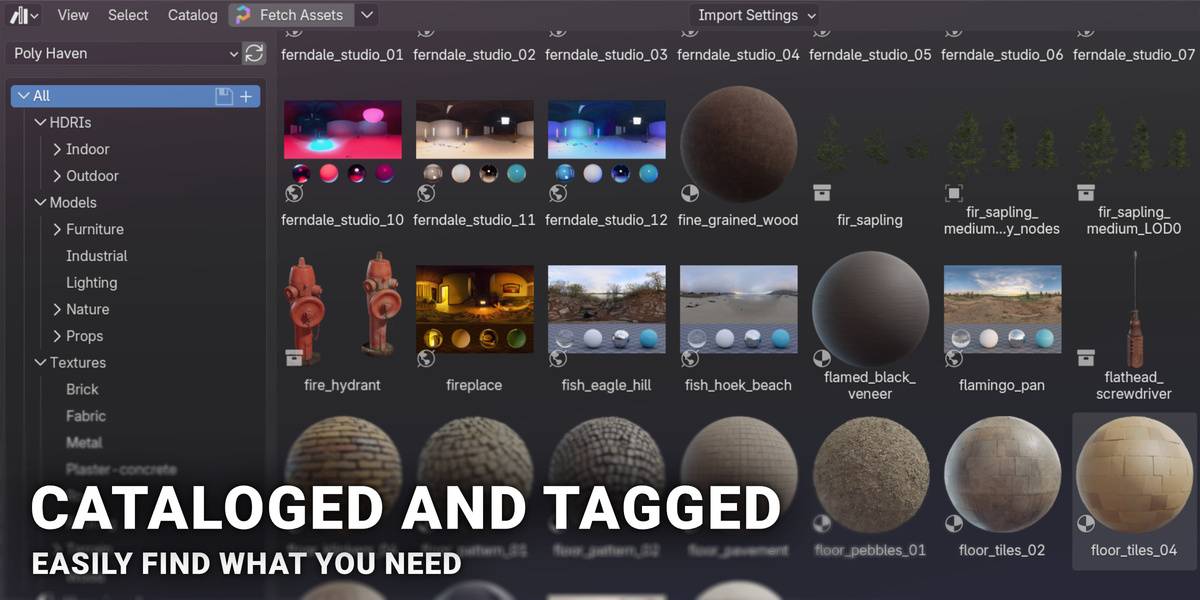Screen dimensions: 1200x600
Task: Select the Metal textures catalog
Action: [x=84, y=442]
